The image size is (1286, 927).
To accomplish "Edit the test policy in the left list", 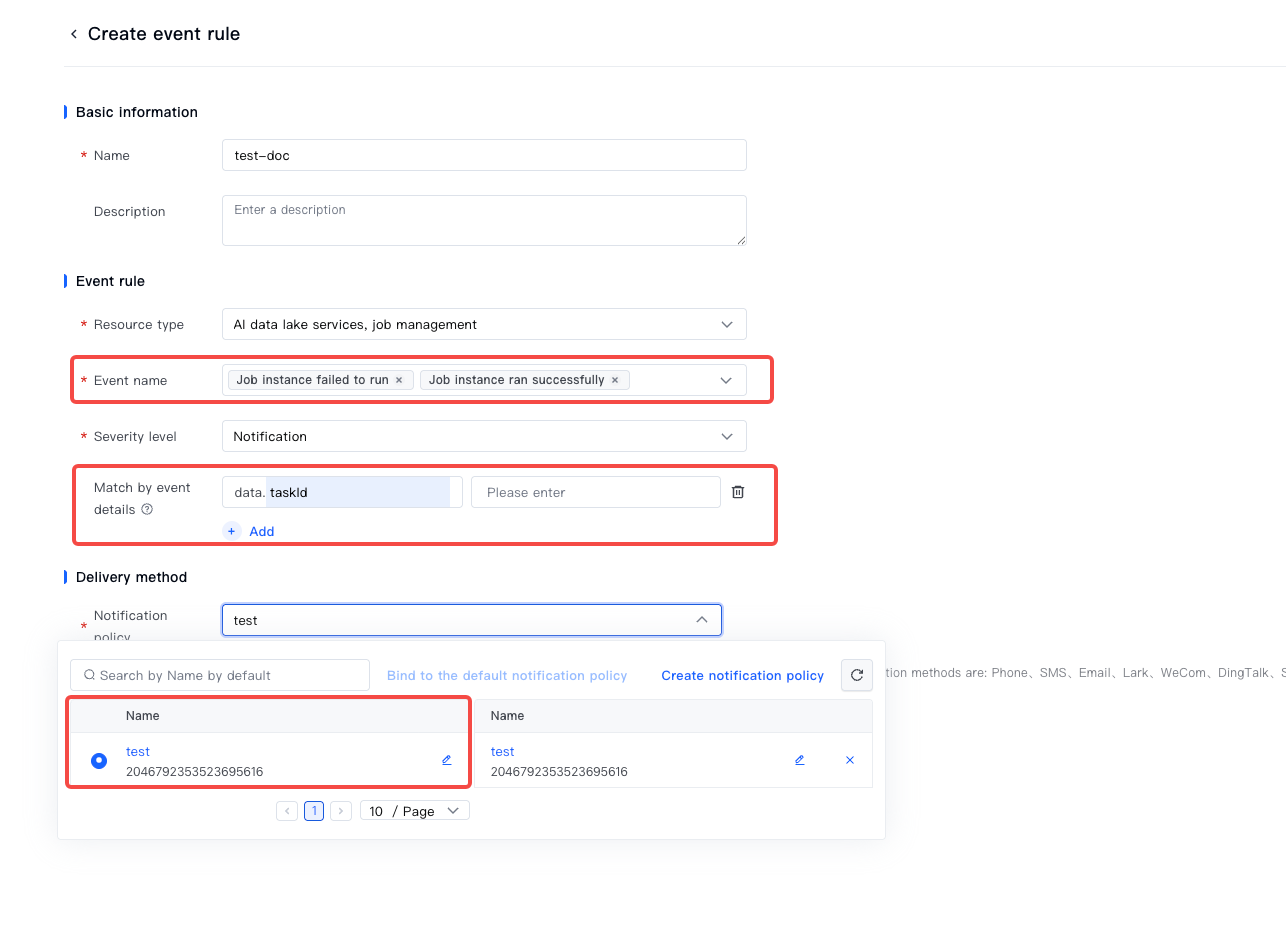I will point(447,760).
